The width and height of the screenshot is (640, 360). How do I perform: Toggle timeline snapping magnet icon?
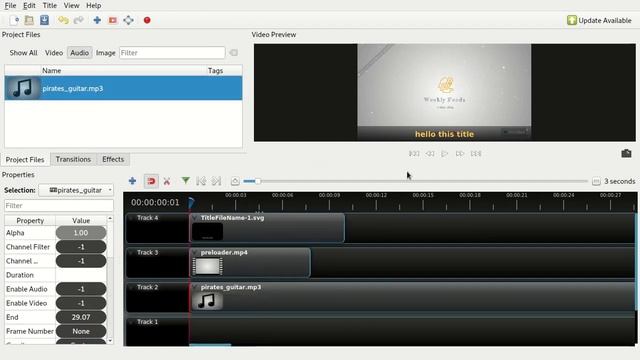coord(151,181)
